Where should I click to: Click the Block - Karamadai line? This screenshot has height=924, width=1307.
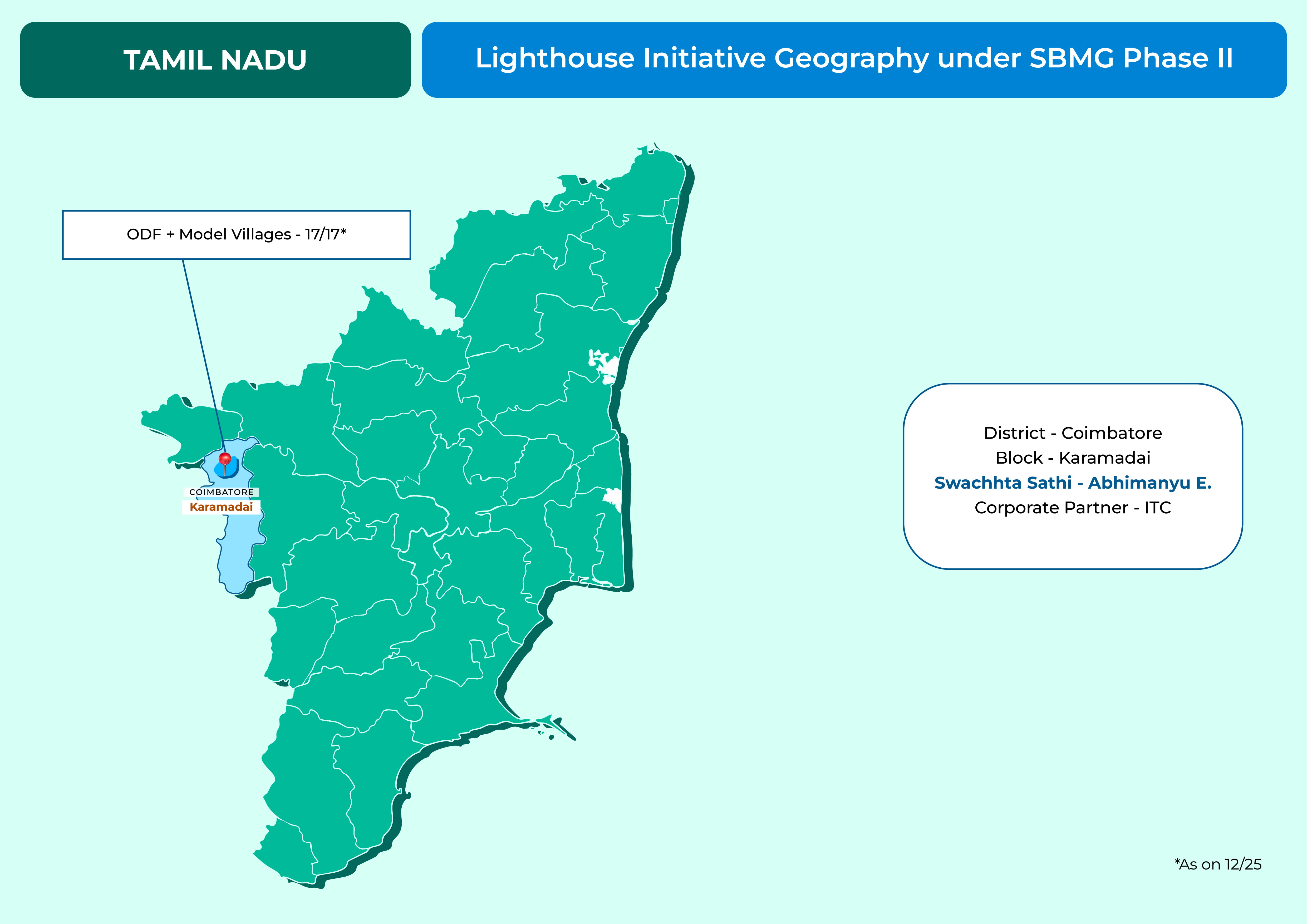[x=1073, y=458]
